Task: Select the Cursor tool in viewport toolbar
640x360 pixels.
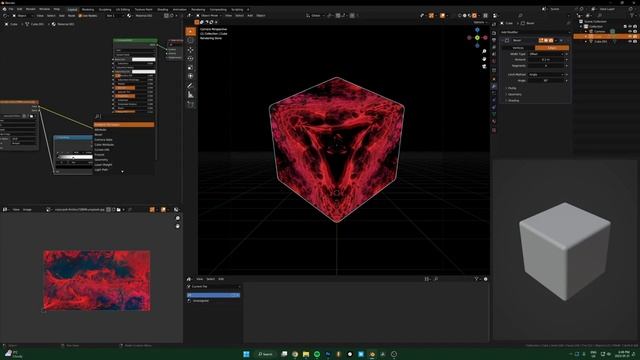Action: coord(191,41)
